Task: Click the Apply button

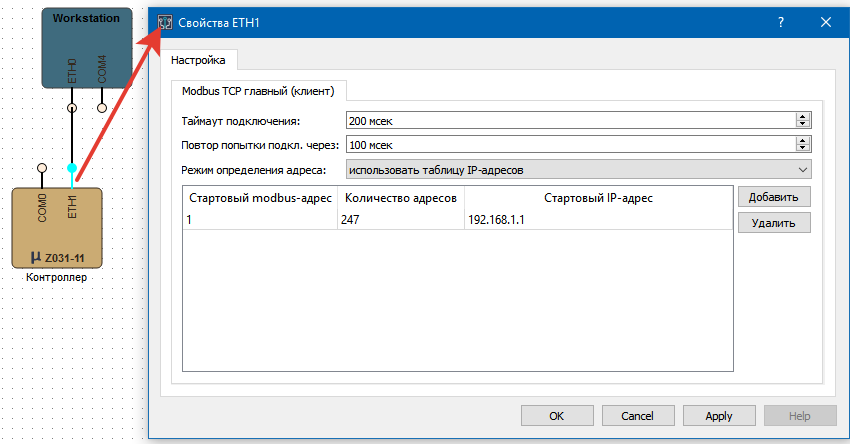Action: pos(719,416)
